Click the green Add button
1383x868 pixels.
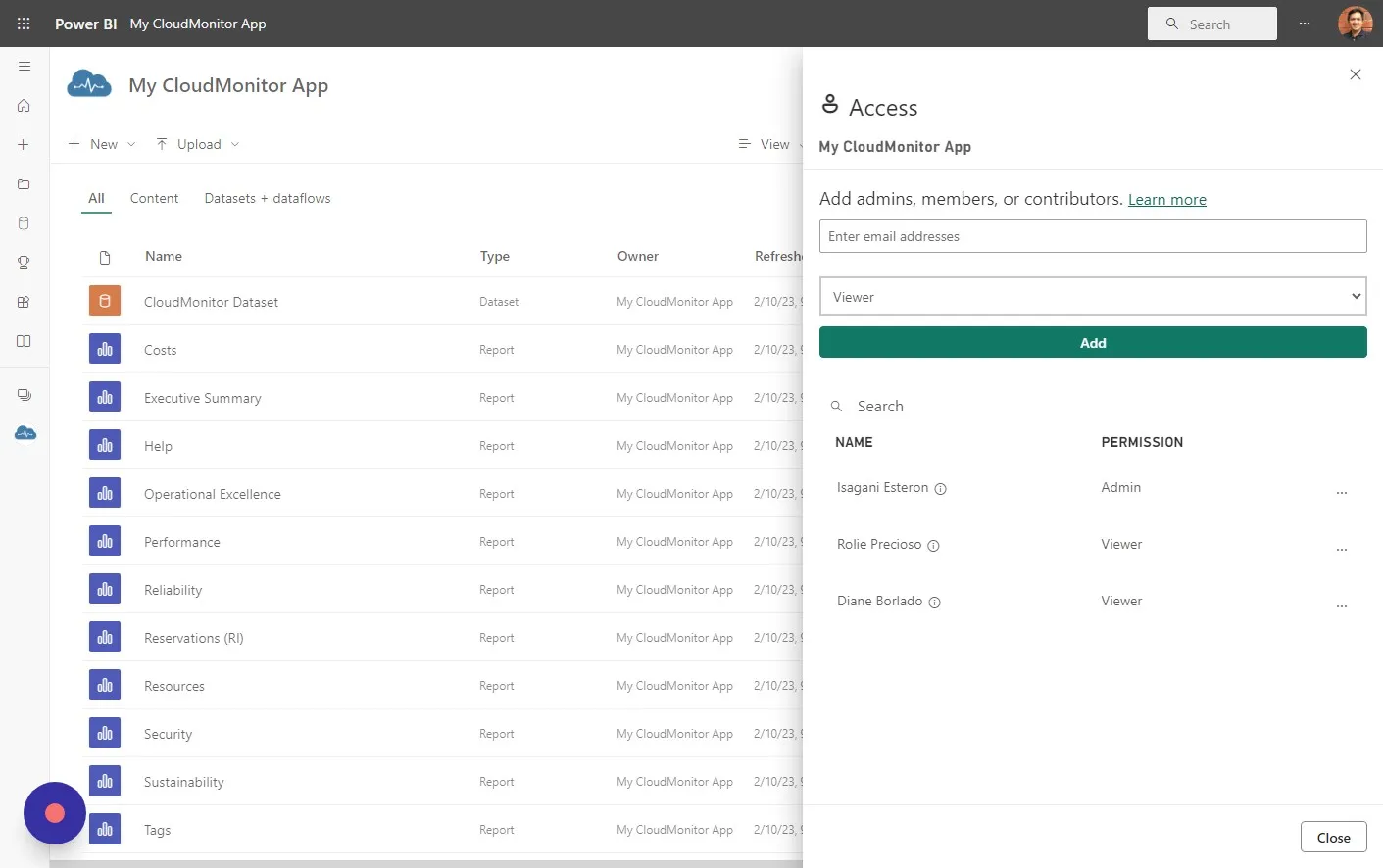1093,342
